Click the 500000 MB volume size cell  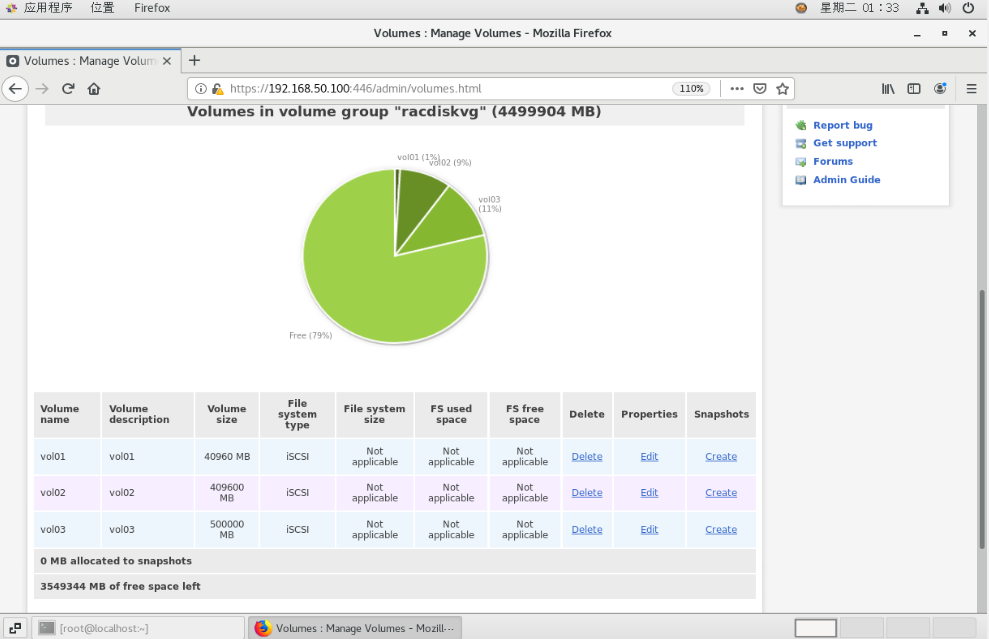pos(227,530)
